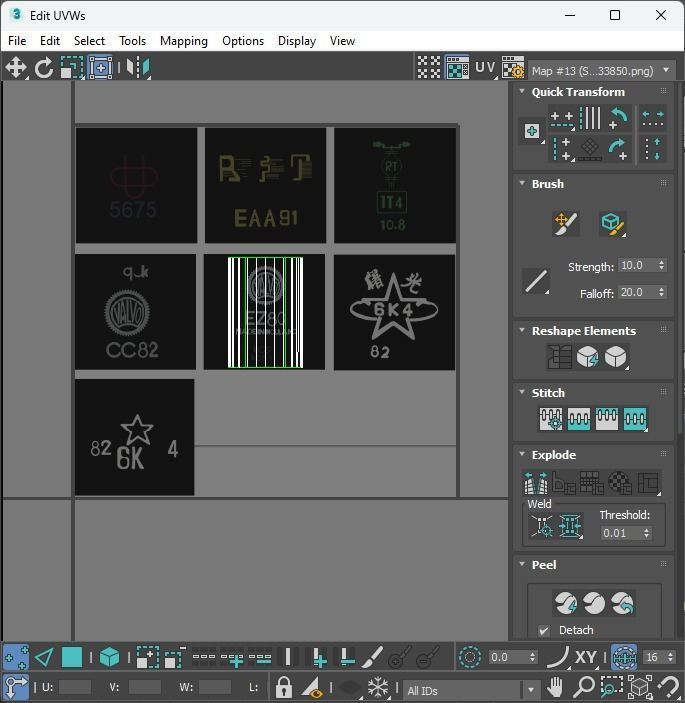Click Stitch to Source icon
Screen dimensions: 685x703
click(607, 419)
